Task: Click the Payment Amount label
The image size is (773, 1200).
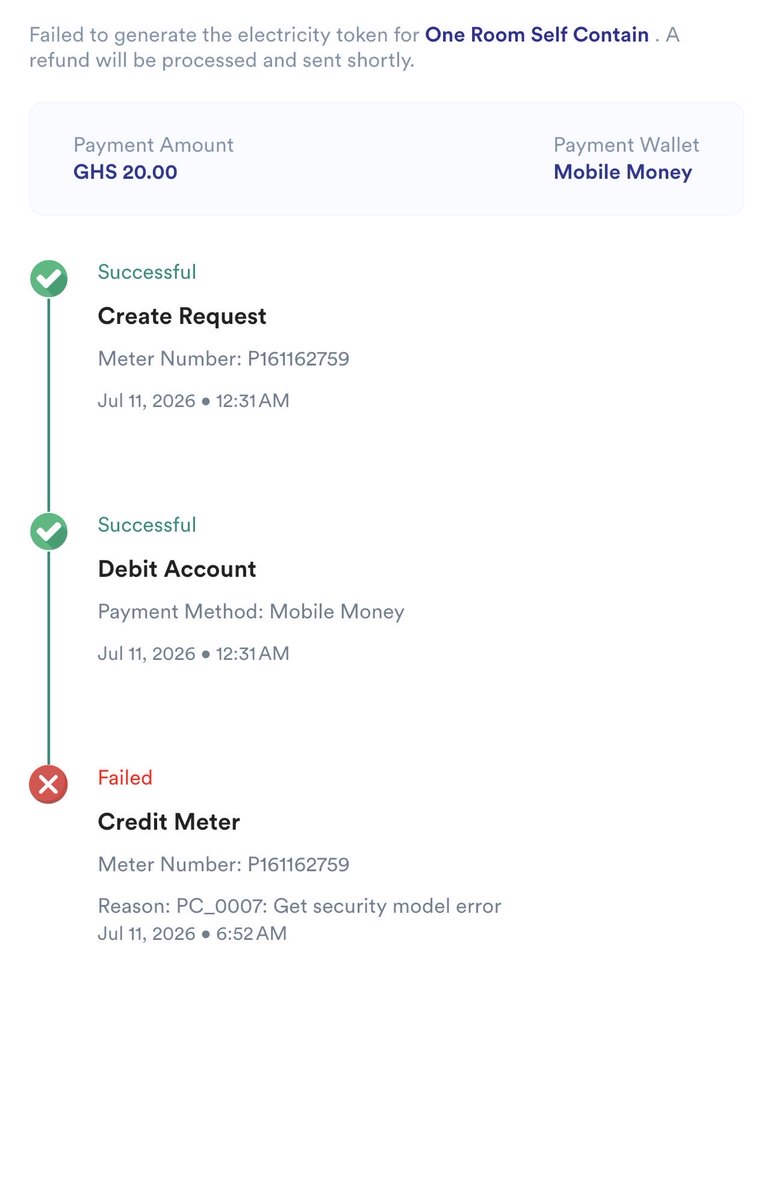Action: (x=154, y=145)
